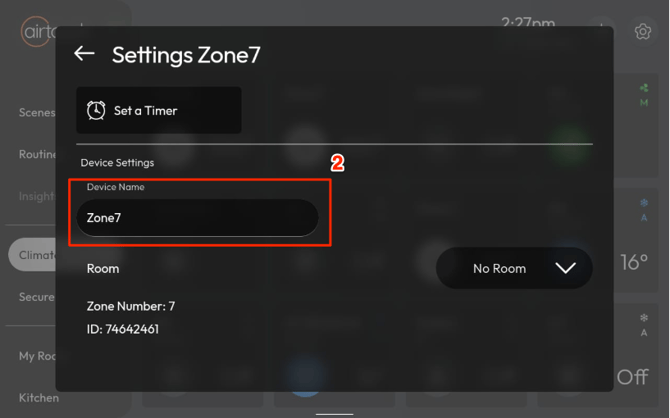Click the green fan mode icon
Viewport: 670px width, 418px height.
pyautogui.click(x=644, y=89)
